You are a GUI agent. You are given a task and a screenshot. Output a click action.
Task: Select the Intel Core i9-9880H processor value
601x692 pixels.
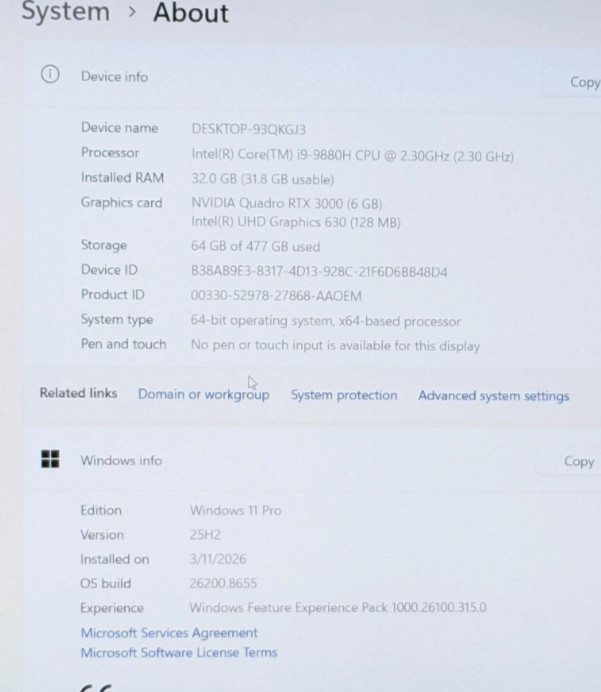[x=352, y=155]
